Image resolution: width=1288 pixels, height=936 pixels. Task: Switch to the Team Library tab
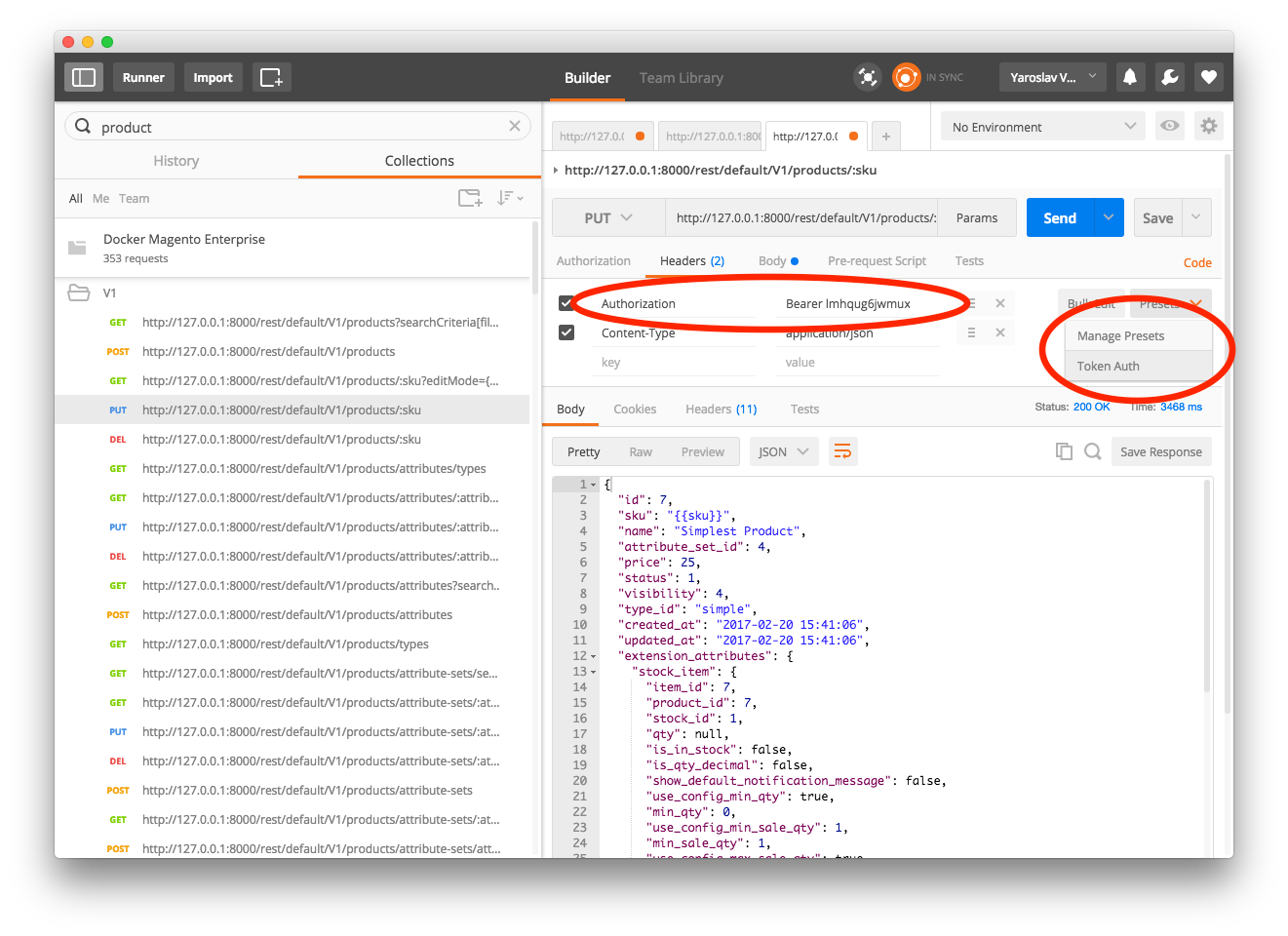tap(681, 77)
